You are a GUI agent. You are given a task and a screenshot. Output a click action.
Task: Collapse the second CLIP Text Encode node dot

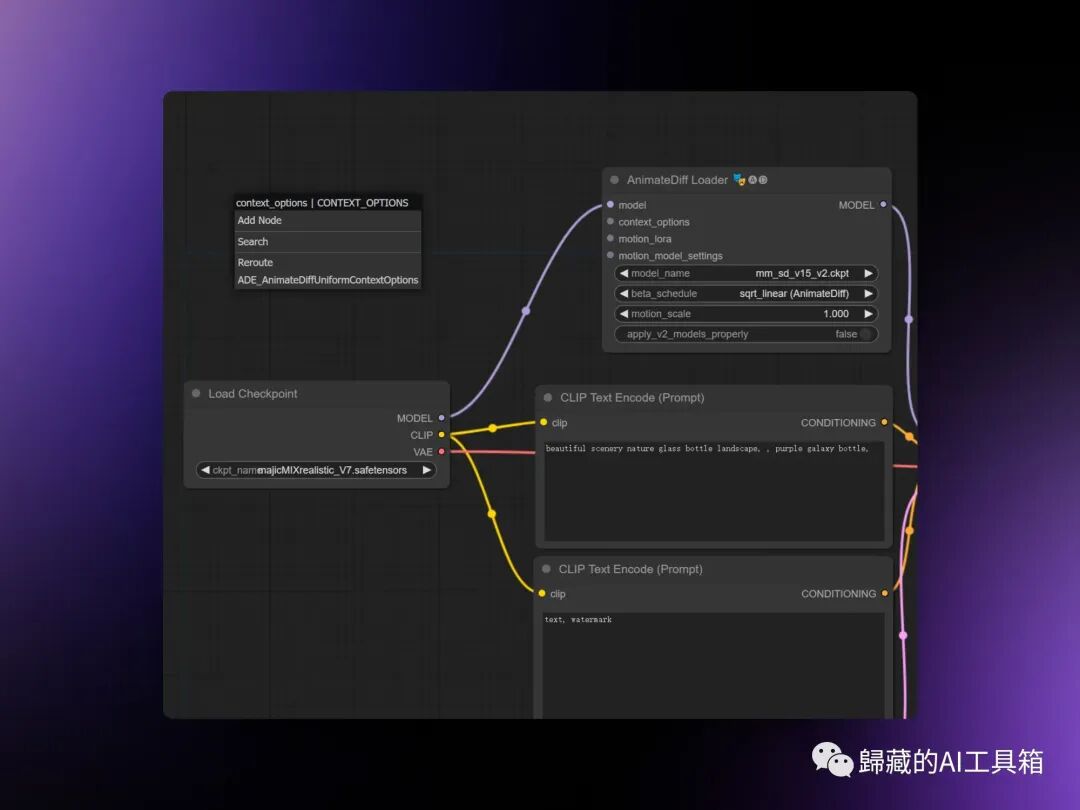coord(546,569)
